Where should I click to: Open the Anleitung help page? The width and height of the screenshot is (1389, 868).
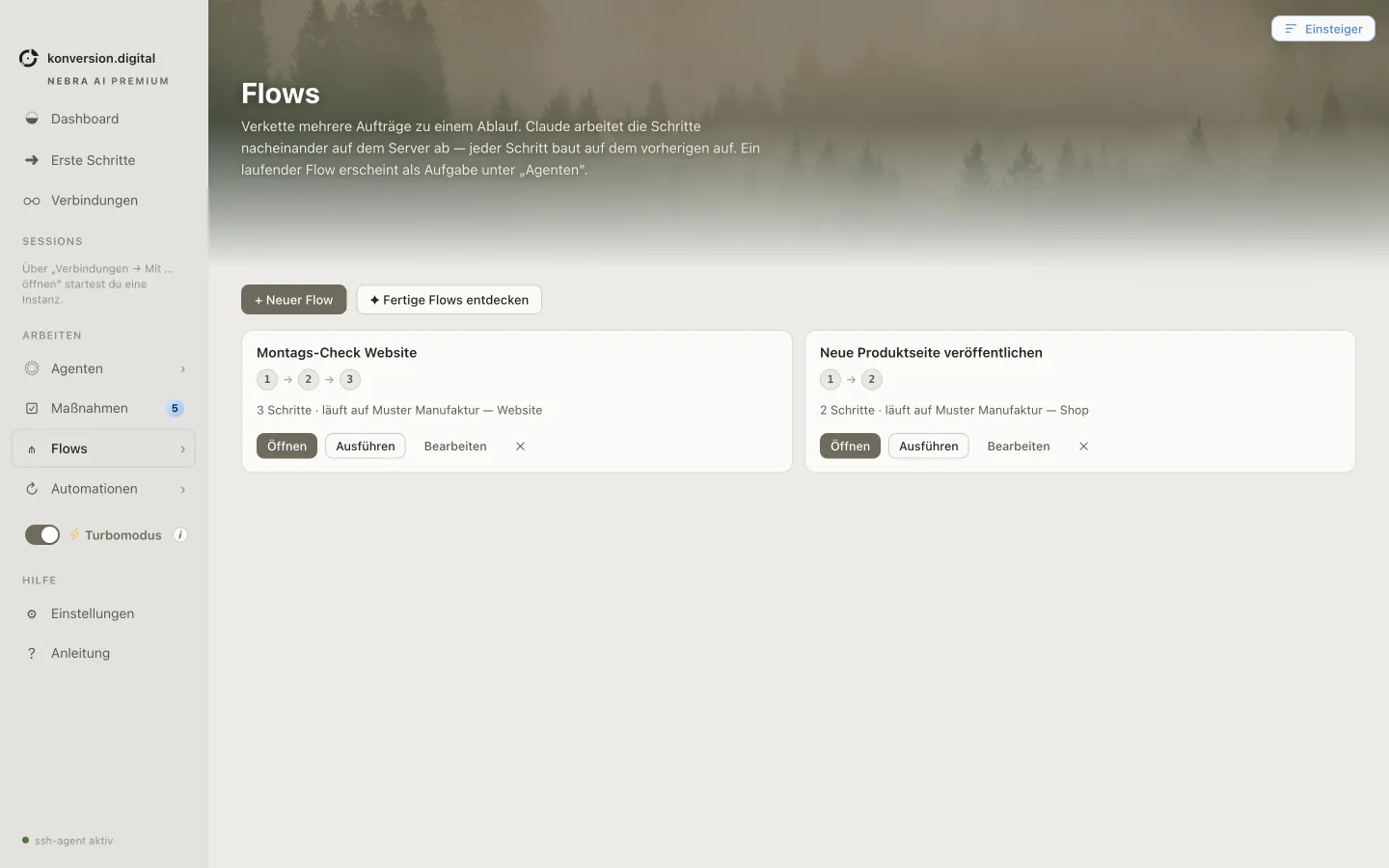coord(104,653)
